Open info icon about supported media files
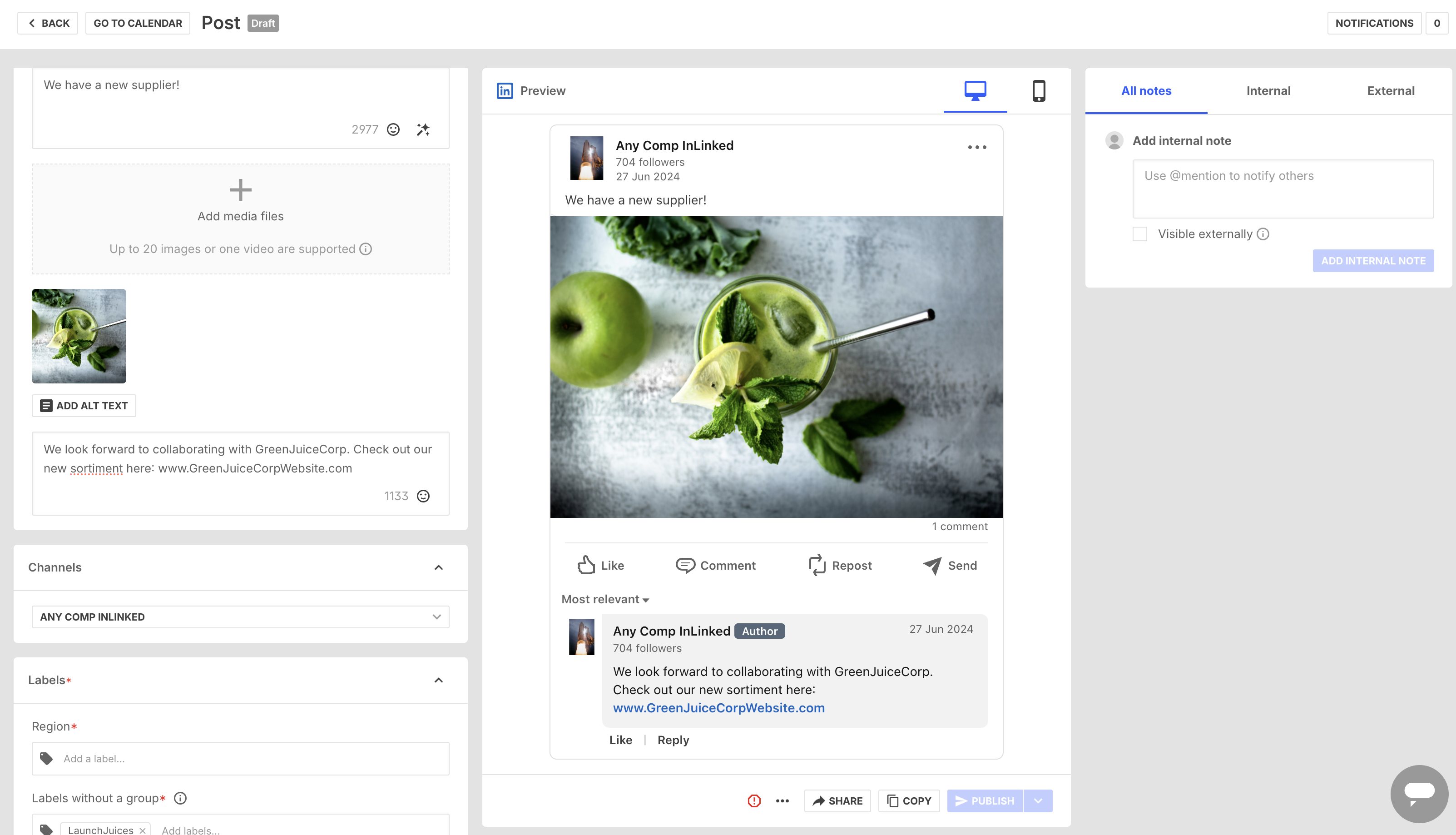Viewport: 1456px width, 835px height. [x=366, y=249]
